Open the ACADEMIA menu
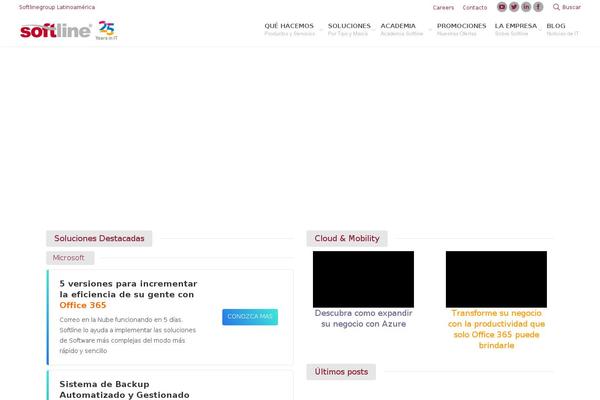The image size is (600, 400). click(x=401, y=29)
